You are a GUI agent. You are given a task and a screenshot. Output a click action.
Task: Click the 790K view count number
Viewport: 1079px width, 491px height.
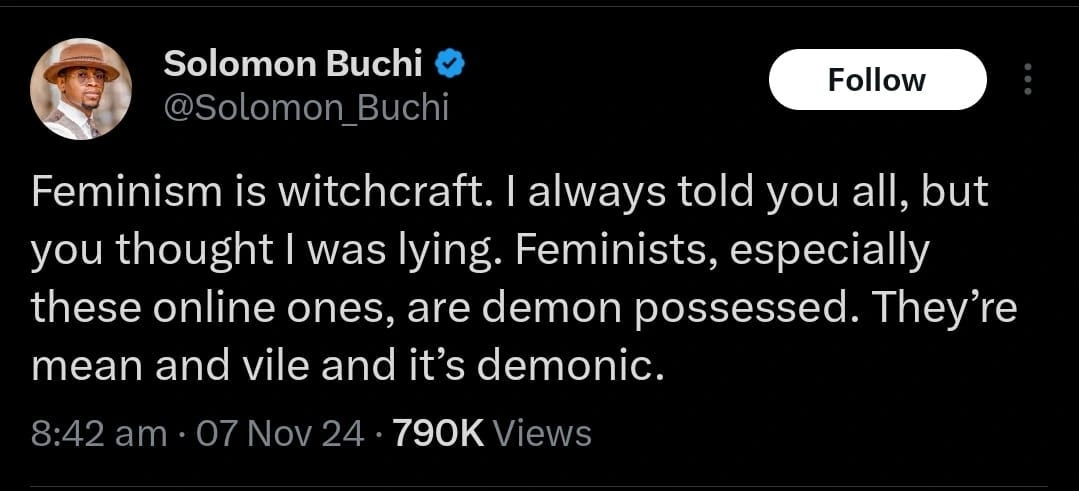tap(439, 433)
